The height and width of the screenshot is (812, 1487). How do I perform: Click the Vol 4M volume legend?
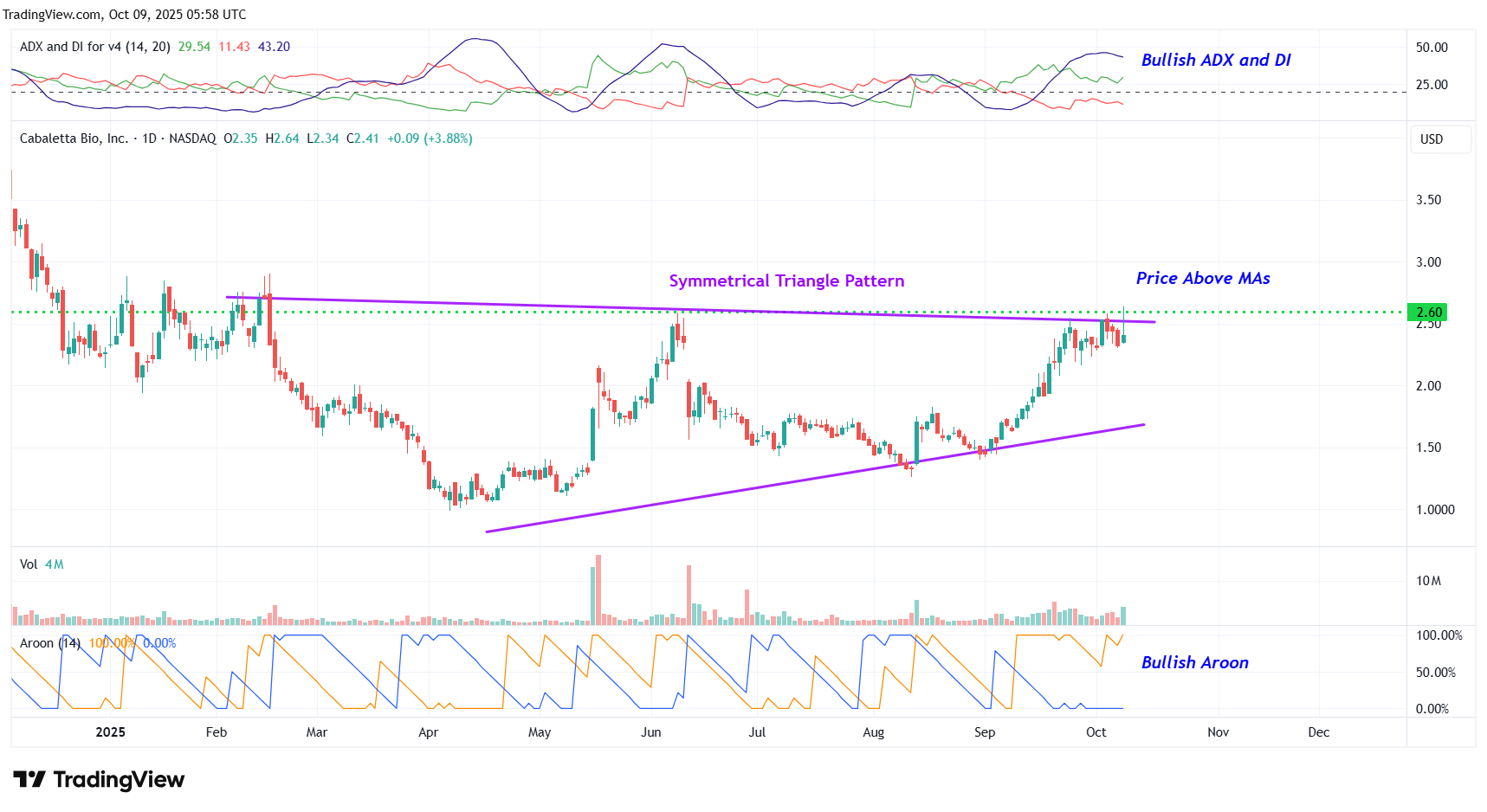click(42, 564)
